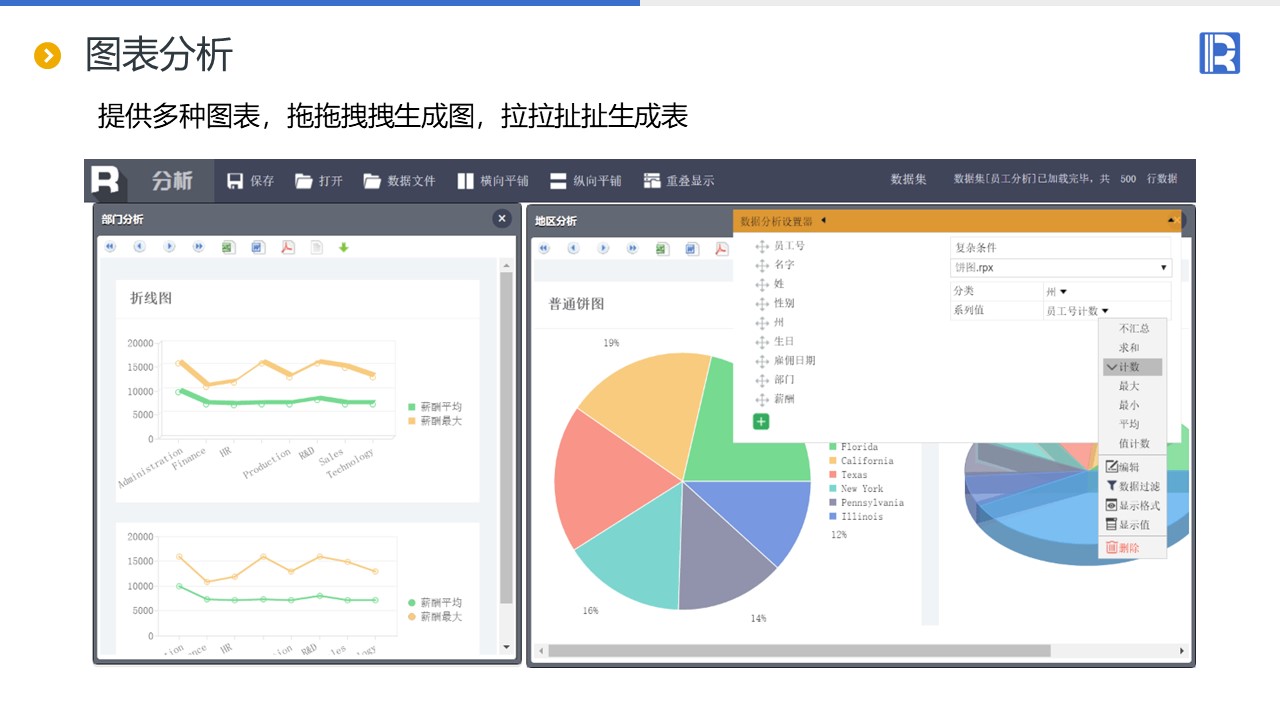This screenshot has width=1280, height=720.
Task: Go to first page in 地区分析 window
Action: pos(545,248)
